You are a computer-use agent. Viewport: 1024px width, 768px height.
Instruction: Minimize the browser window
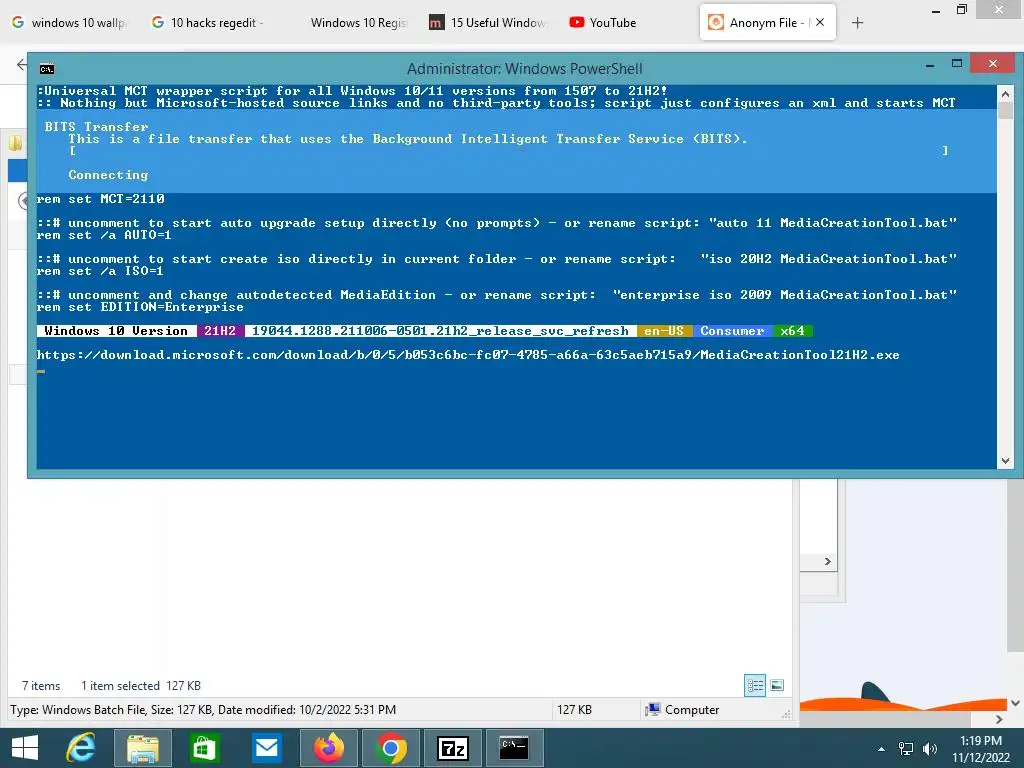[x=936, y=11]
